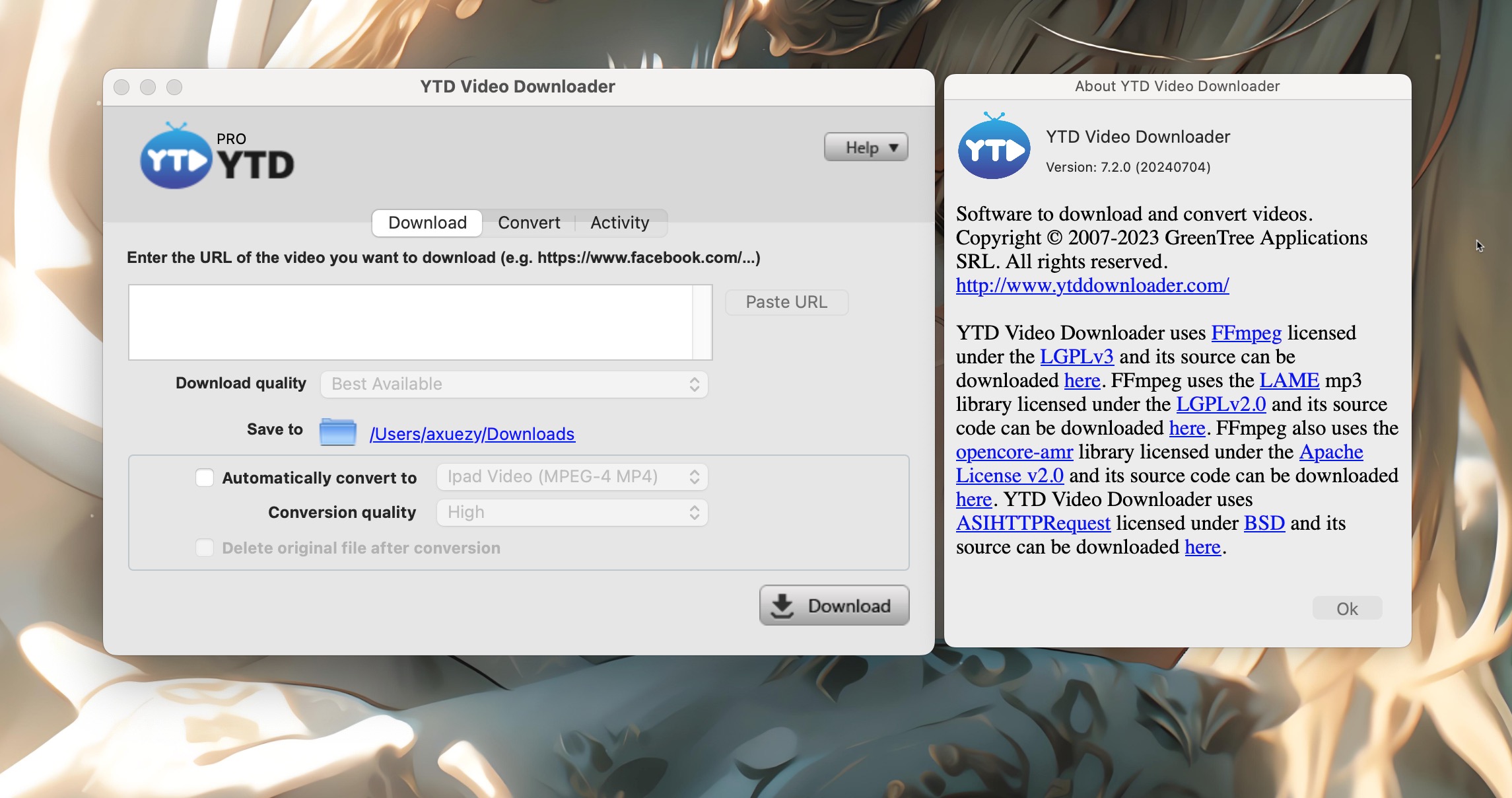Click the YTD PRO logo in main window
Viewport: 1512px width, 798px height.
(x=217, y=156)
